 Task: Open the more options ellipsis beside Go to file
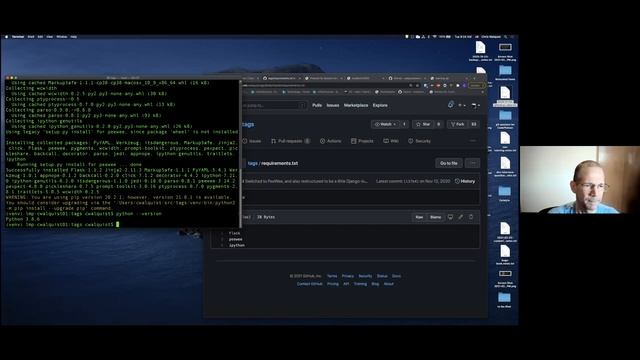(x=473, y=163)
